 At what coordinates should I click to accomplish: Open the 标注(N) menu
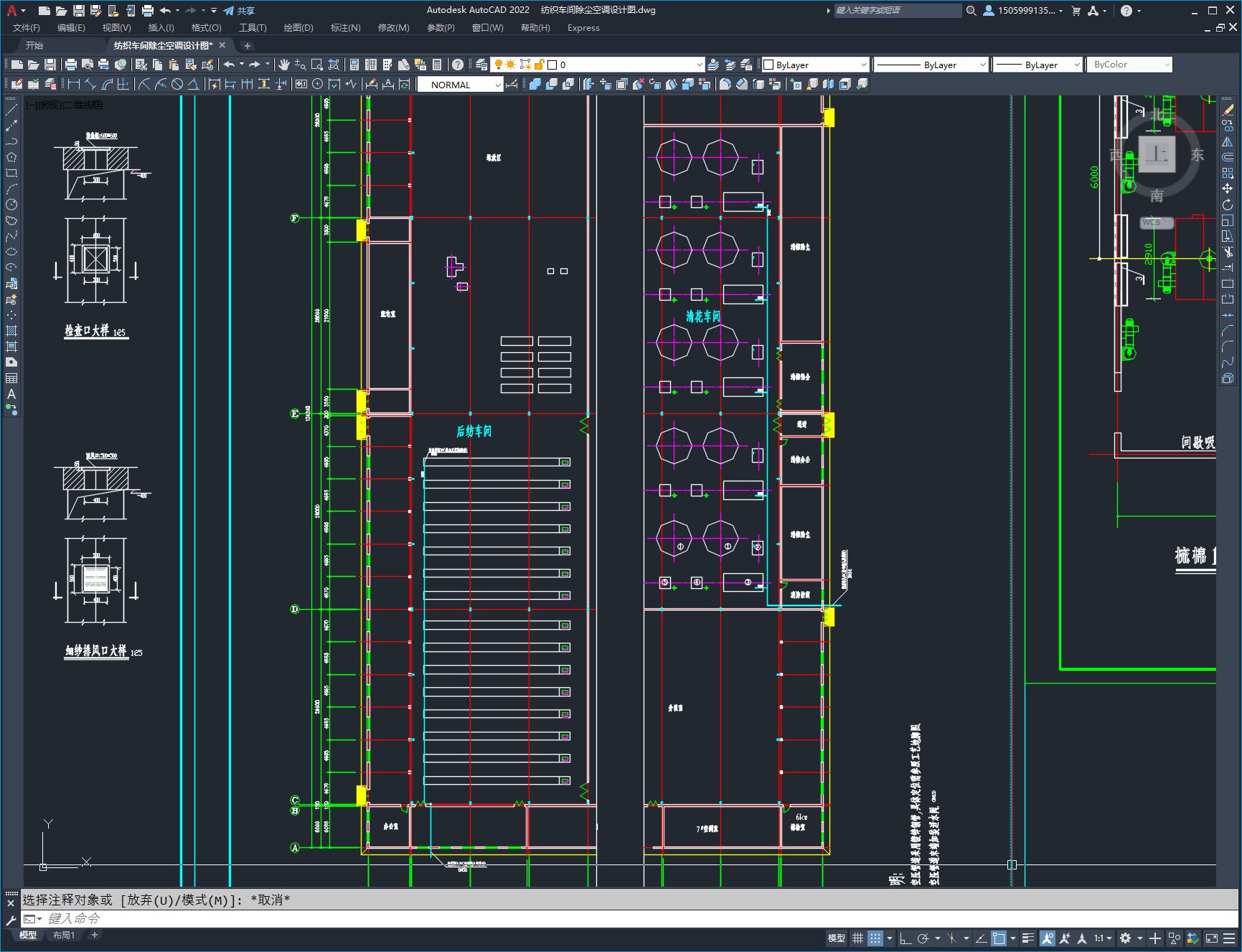click(x=345, y=27)
